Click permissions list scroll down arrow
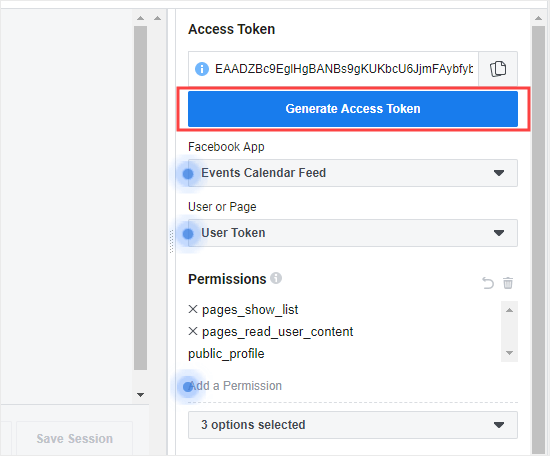 (x=510, y=353)
